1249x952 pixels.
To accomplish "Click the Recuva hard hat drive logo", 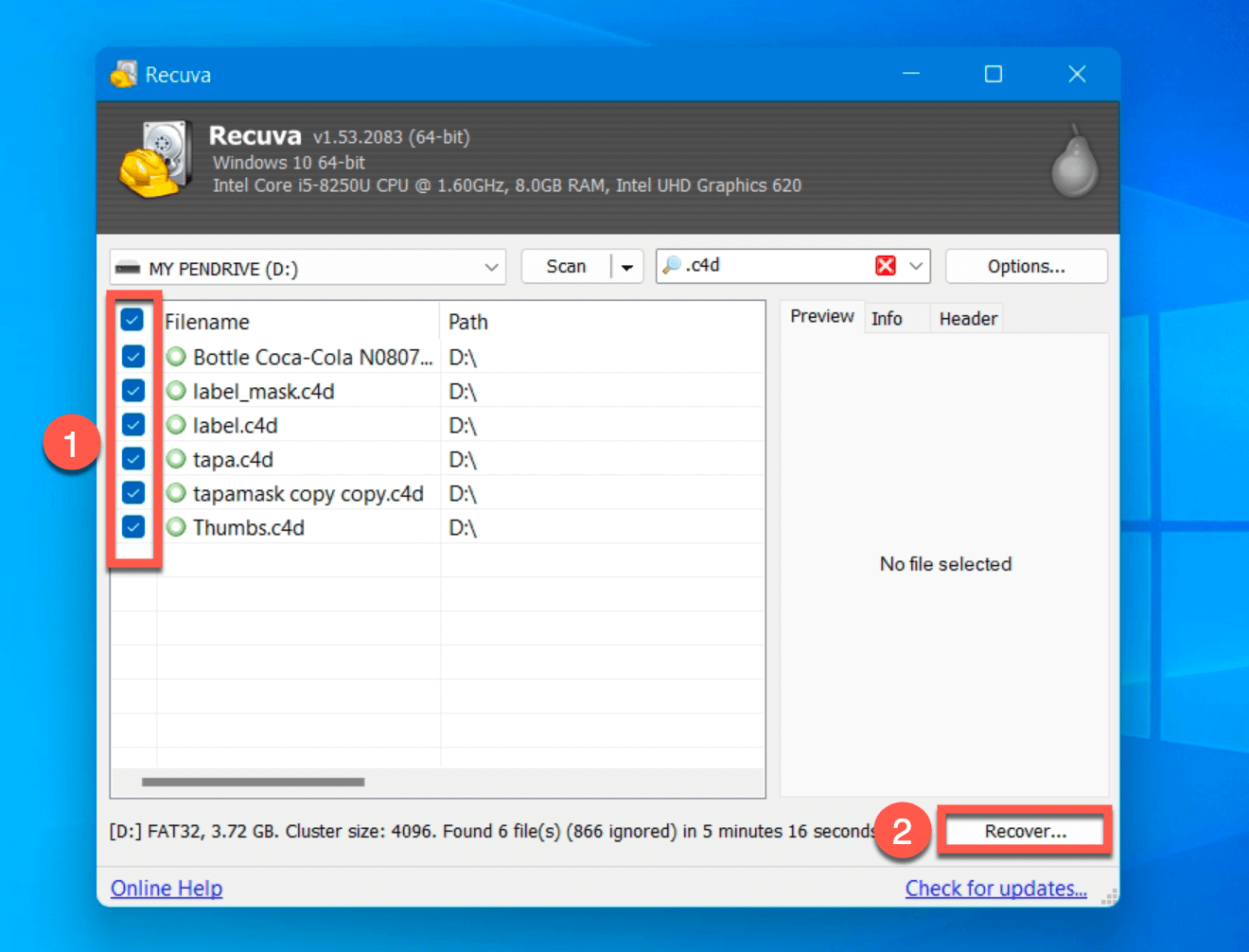I will (x=155, y=160).
